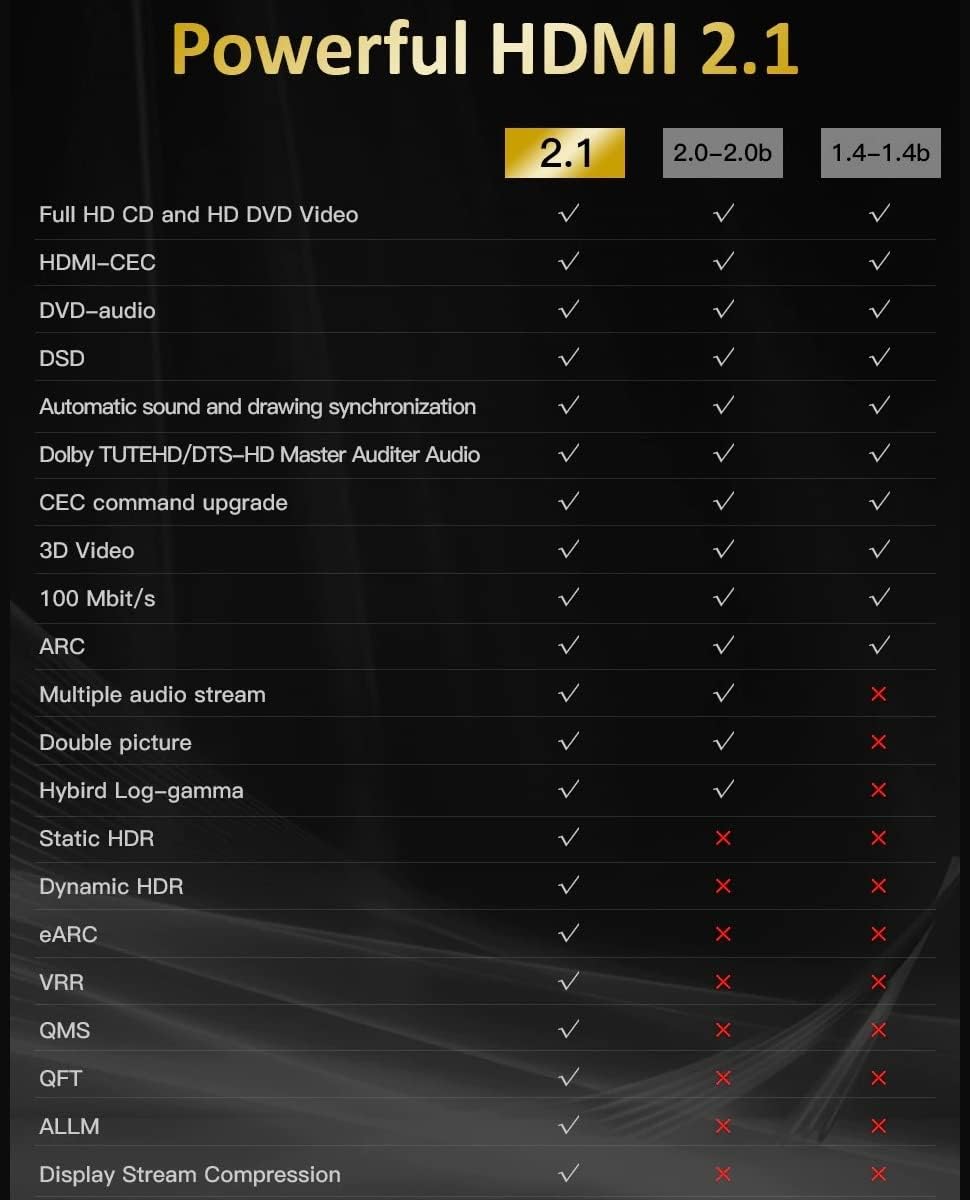Click the QFT feature label
The image size is (970, 1200).
(x=60, y=1078)
